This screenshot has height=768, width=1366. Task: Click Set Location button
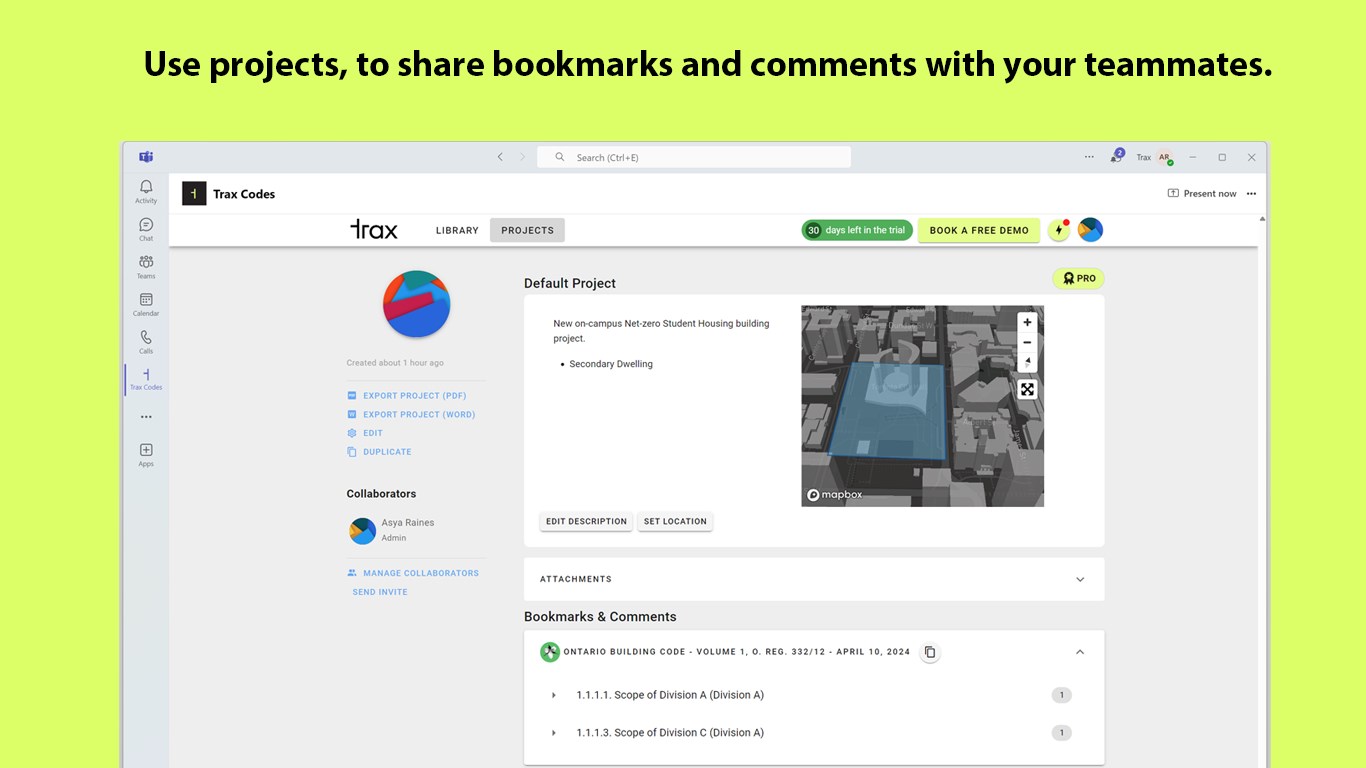pyautogui.click(x=675, y=521)
